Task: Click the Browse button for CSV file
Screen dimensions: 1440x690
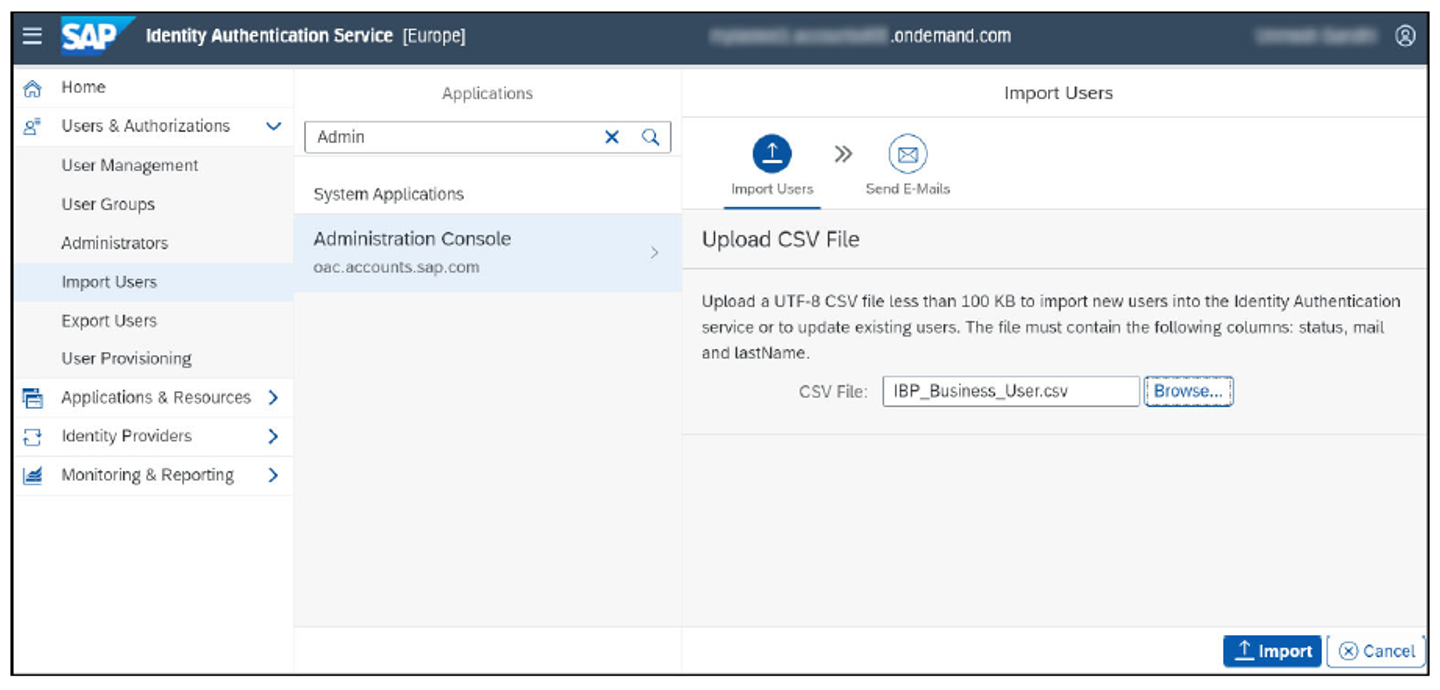Action: [1187, 391]
